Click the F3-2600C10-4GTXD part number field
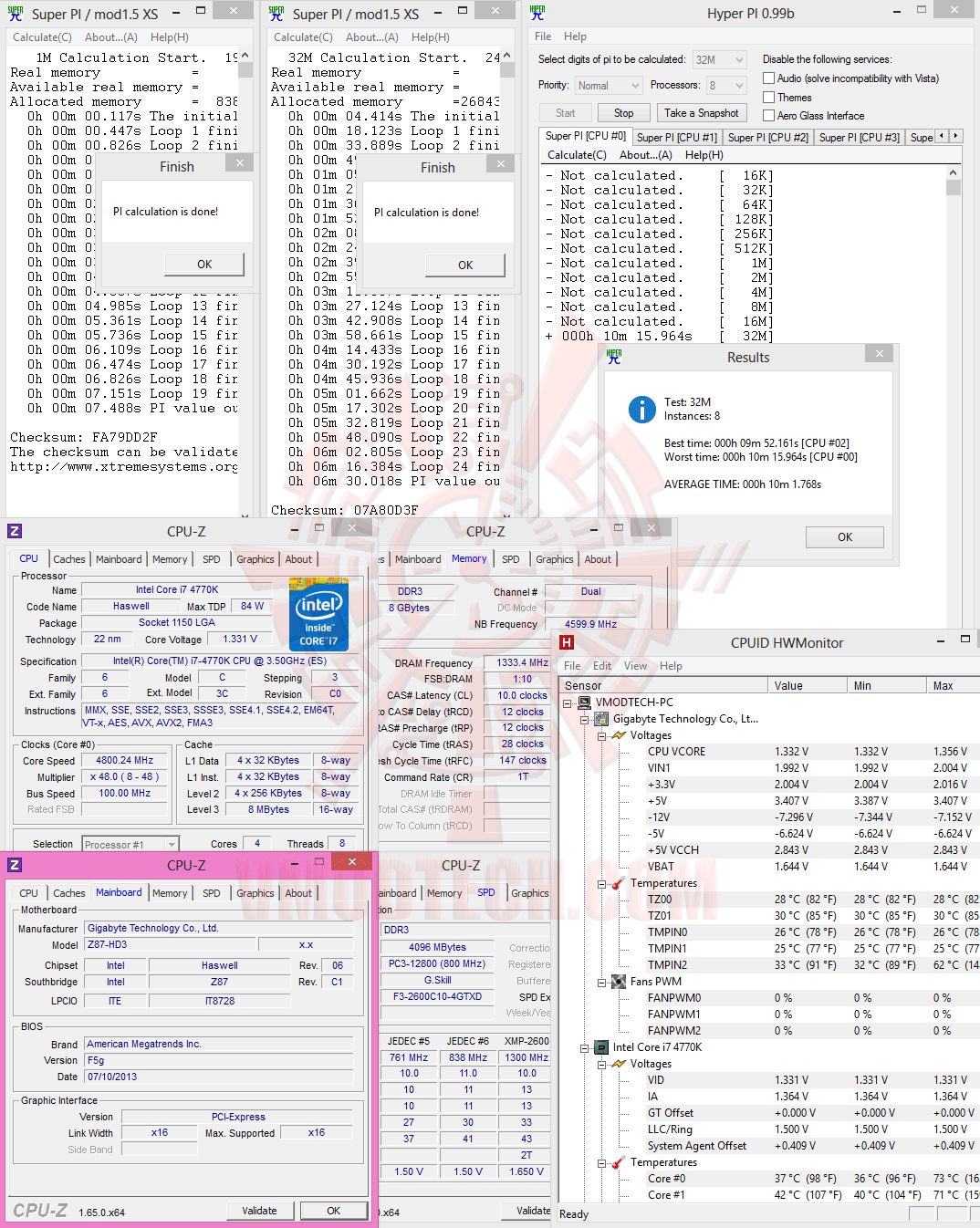This screenshot has height=1228, width=980. pos(437,996)
